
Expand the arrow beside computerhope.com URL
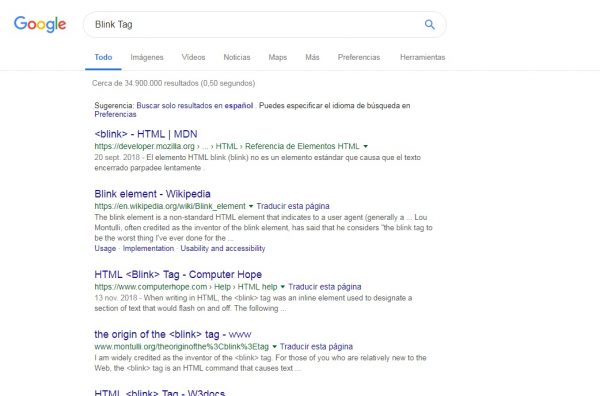pos(283,287)
